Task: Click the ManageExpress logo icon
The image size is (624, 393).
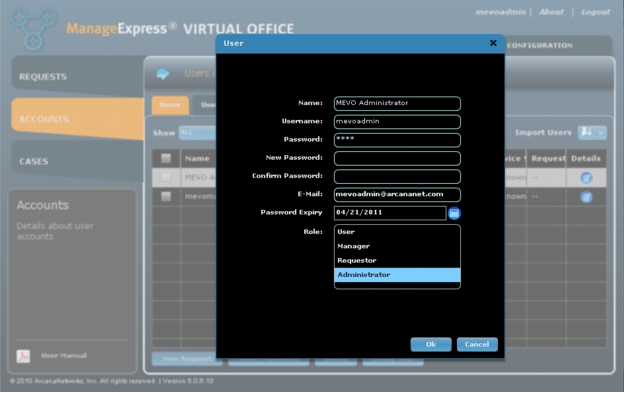Action: click(x=33, y=29)
